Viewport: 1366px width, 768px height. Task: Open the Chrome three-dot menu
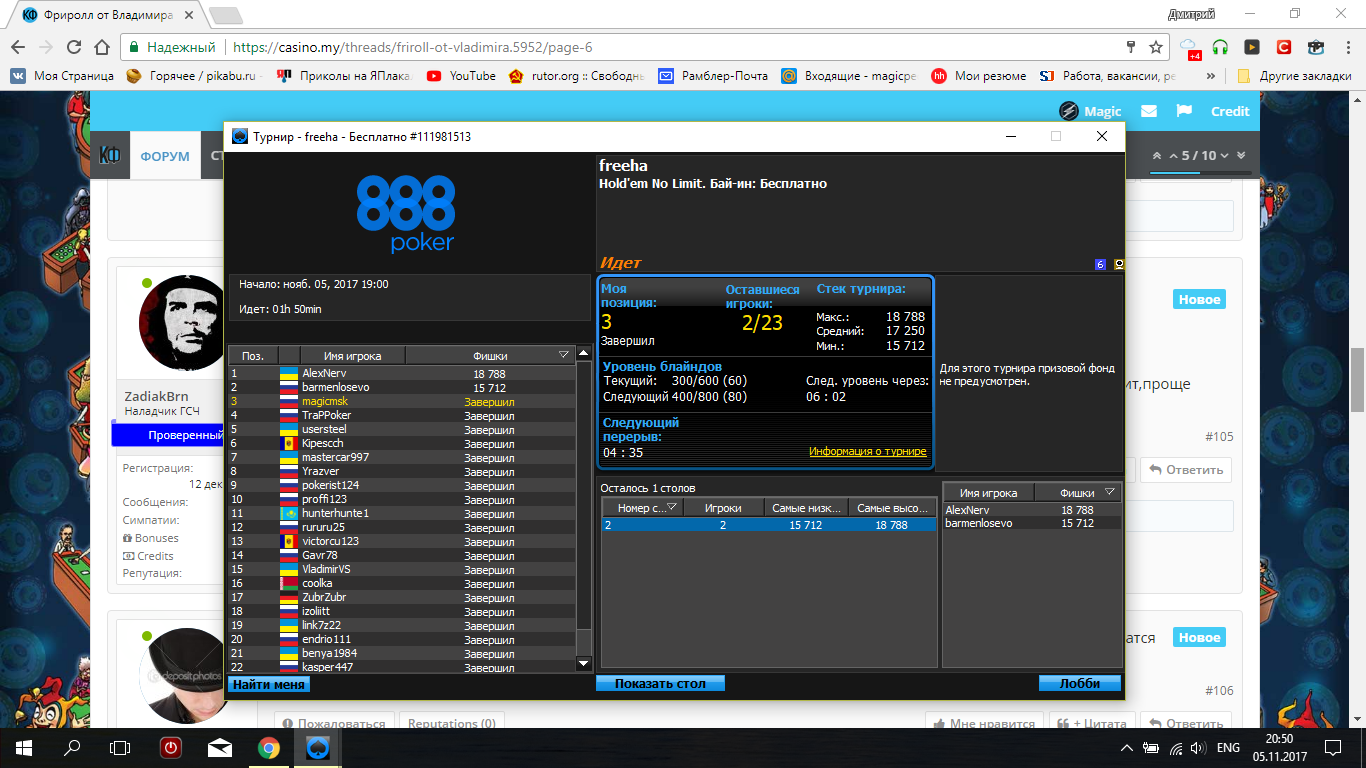pyautogui.click(x=1346, y=47)
